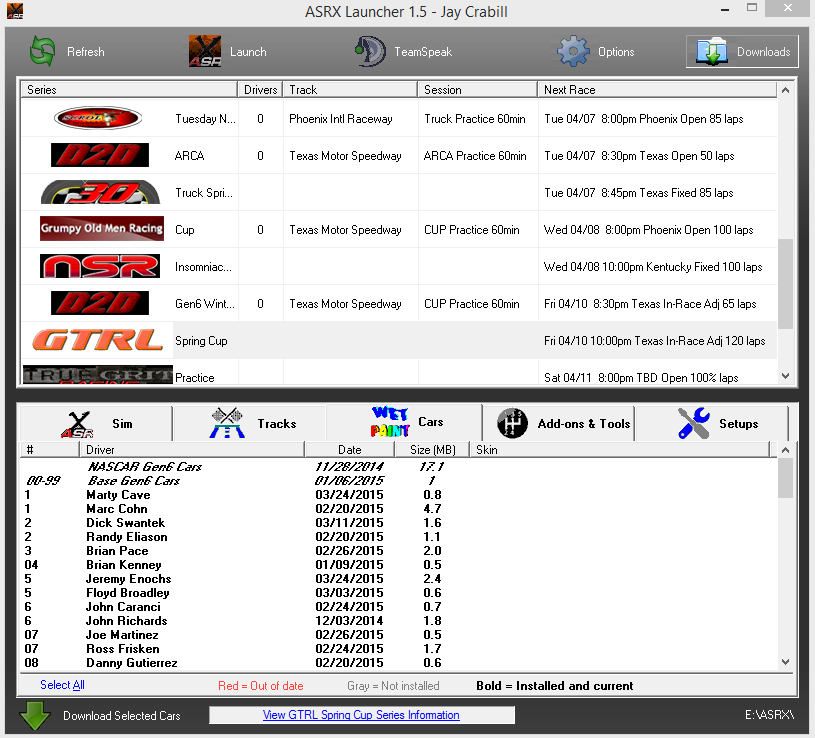Click the GTRL series logo

pos(97,340)
